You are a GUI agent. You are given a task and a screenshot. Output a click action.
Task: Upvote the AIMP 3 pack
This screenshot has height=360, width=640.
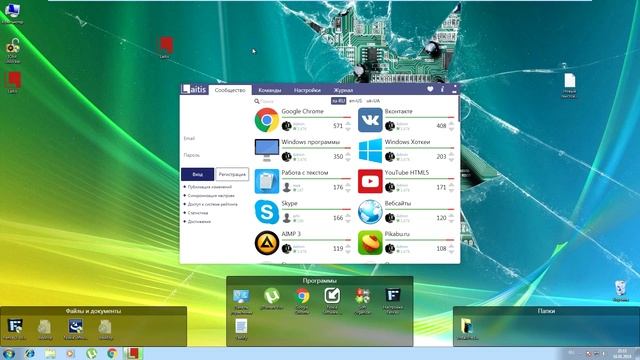(x=348, y=246)
